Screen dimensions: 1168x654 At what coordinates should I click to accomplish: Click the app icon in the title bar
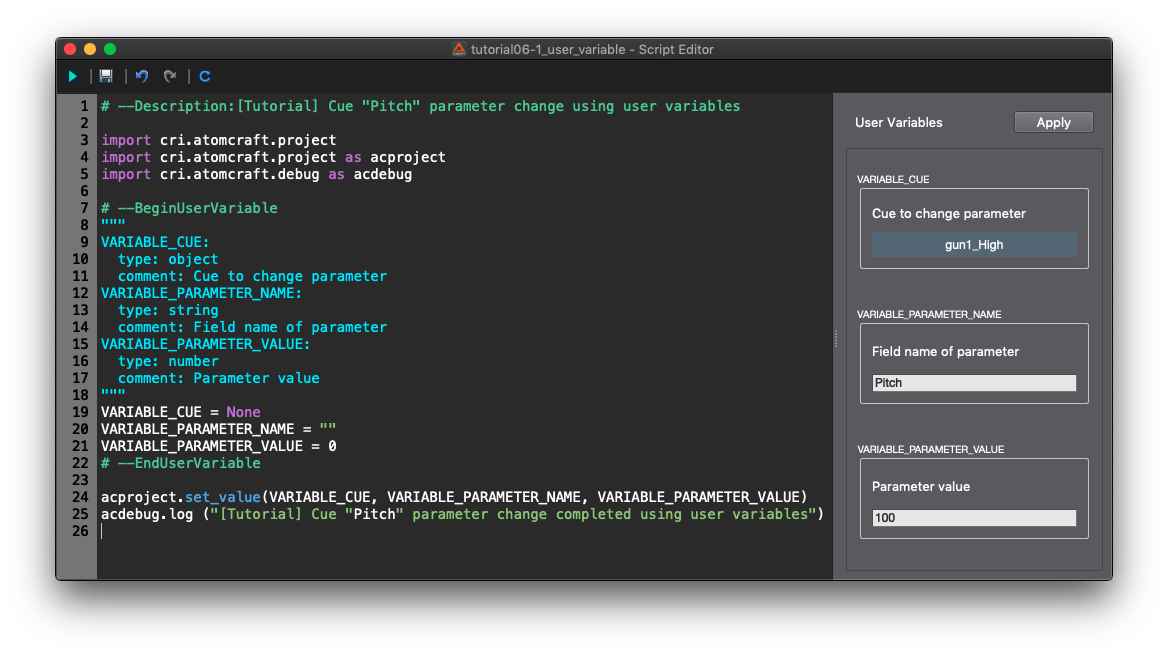point(459,49)
